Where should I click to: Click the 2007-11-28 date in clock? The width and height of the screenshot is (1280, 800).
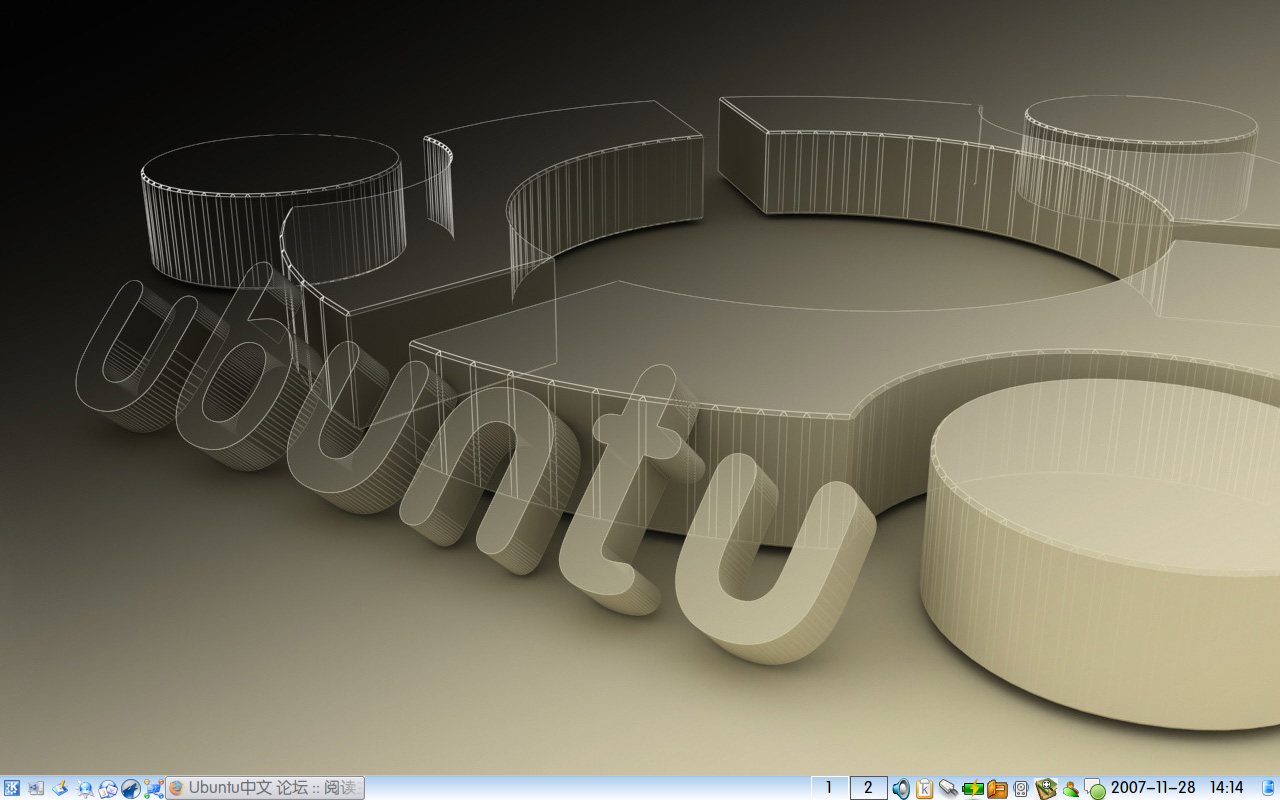1153,788
